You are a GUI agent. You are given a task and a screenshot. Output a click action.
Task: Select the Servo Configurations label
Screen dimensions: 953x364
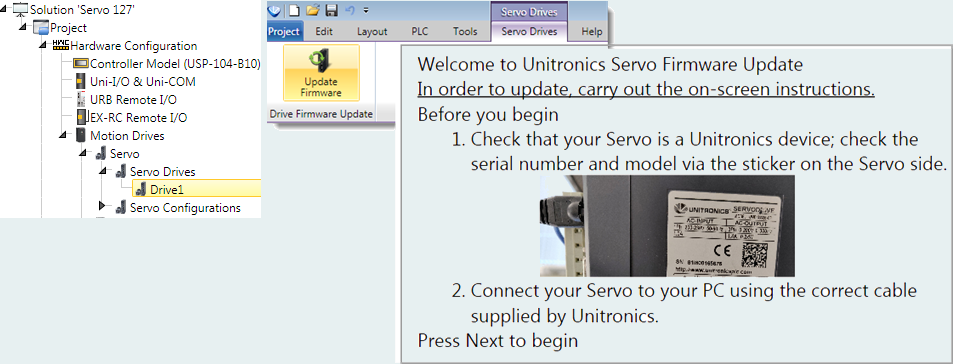click(185, 208)
